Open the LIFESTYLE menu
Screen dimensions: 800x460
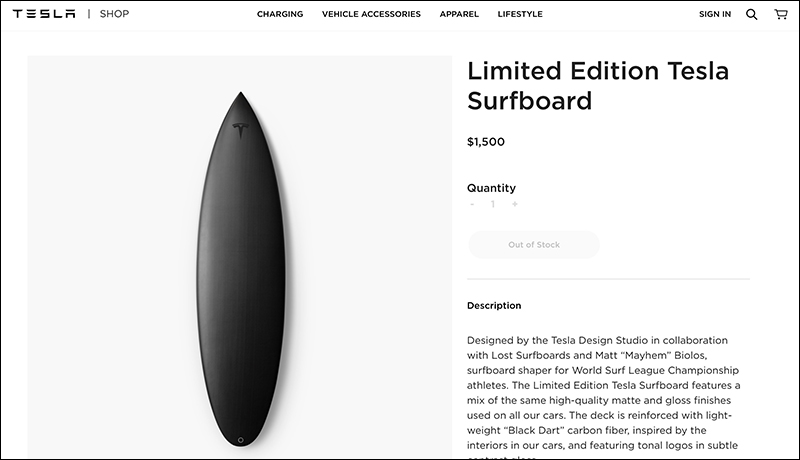point(520,14)
